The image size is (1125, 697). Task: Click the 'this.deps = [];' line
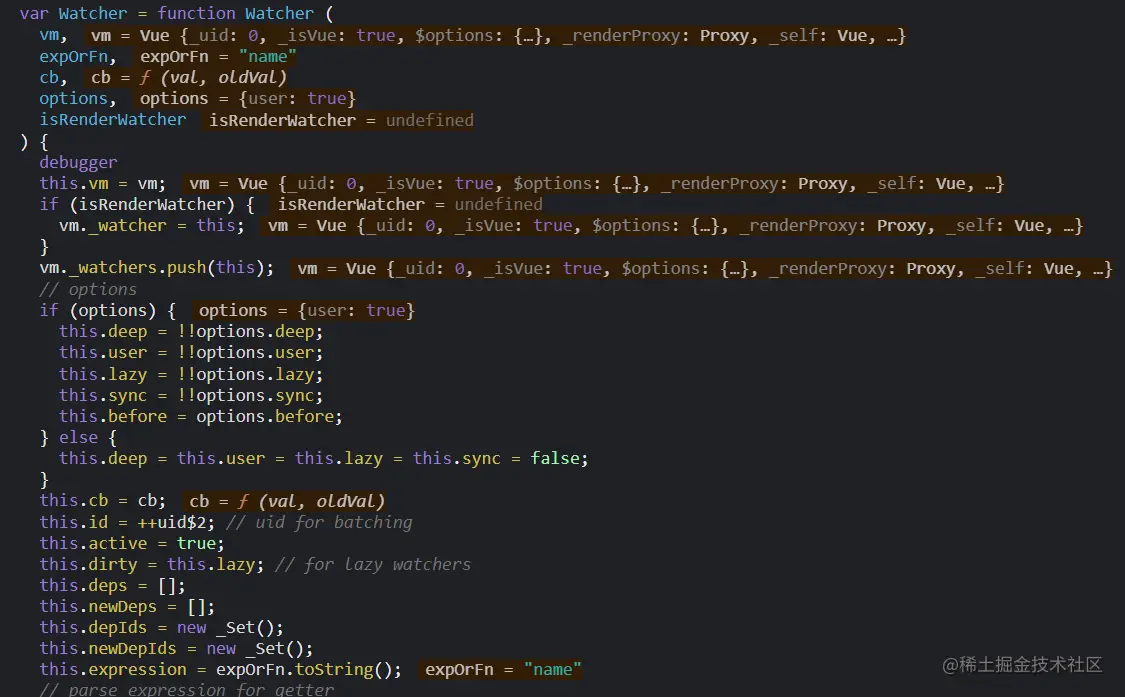coord(113,585)
